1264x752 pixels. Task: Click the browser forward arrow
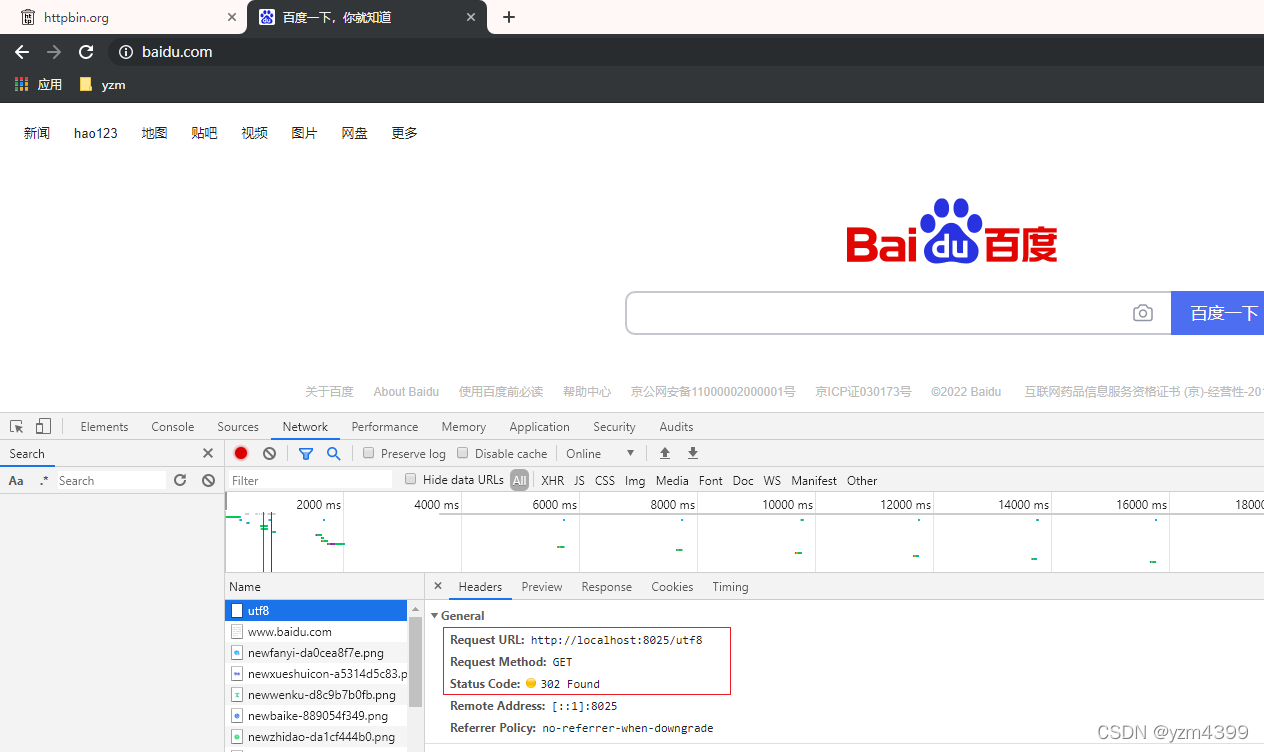(54, 52)
